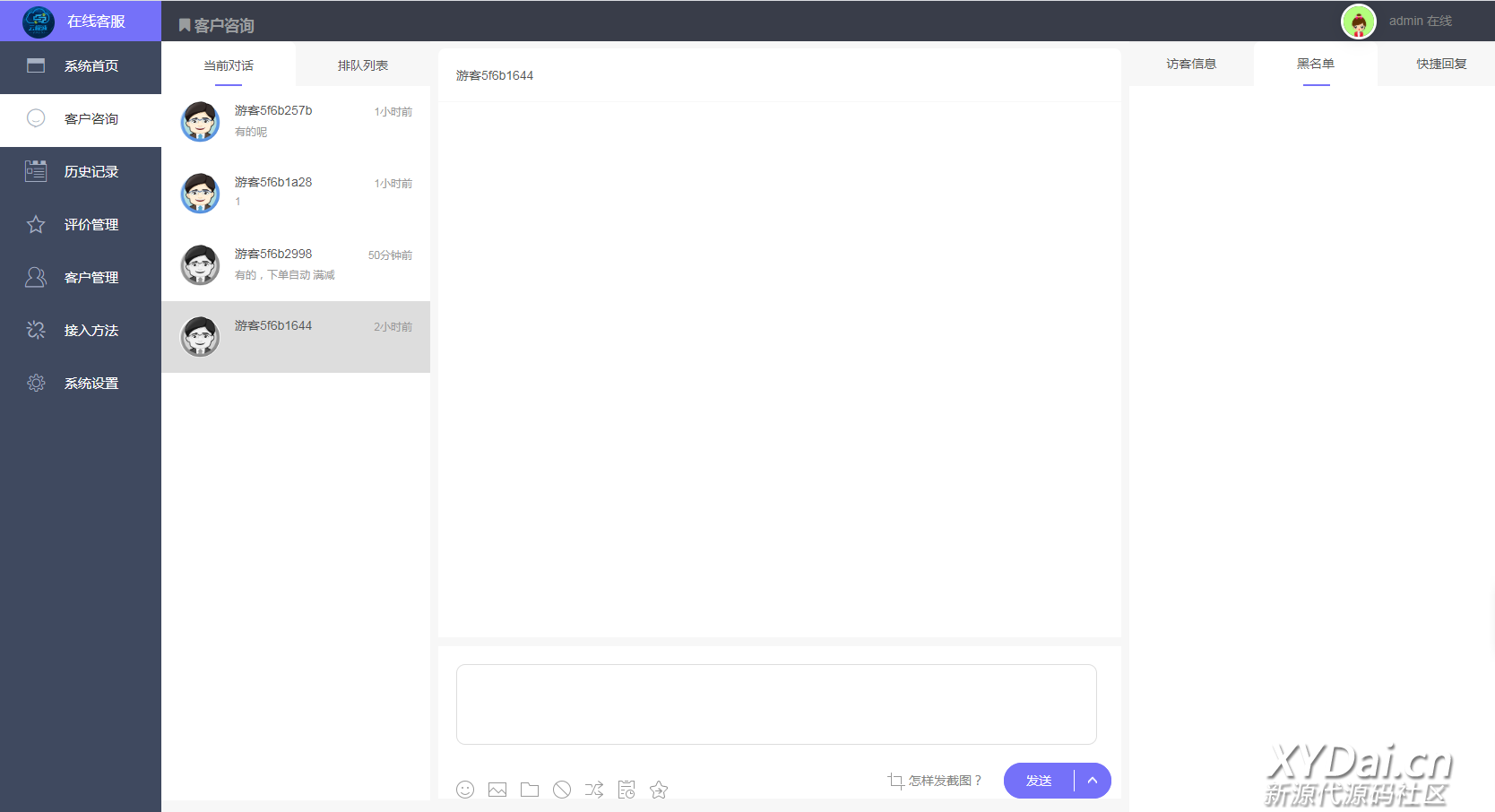Image resolution: width=1495 pixels, height=812 pixels.
Task: Click message preview 有的，下单自动 满减
Action: (285, 275)
